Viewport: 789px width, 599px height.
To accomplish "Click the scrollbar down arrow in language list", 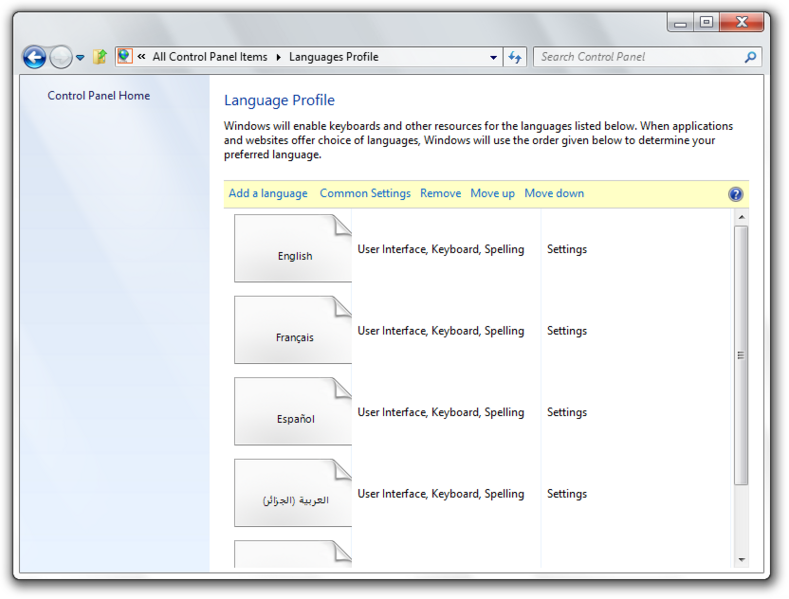I will (x=741, y=559).
